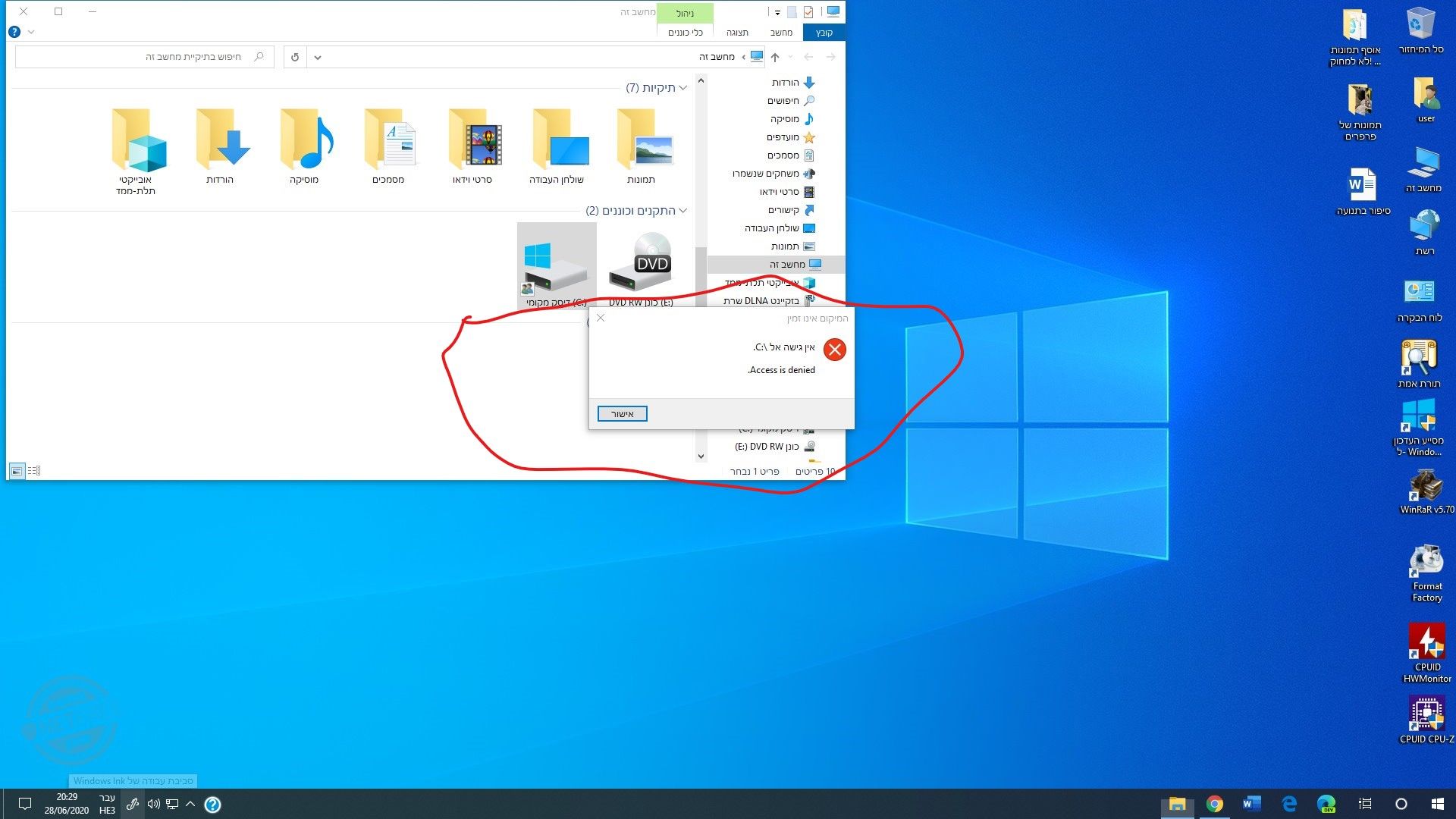Close the Access is denied dialog

(601, 318)
